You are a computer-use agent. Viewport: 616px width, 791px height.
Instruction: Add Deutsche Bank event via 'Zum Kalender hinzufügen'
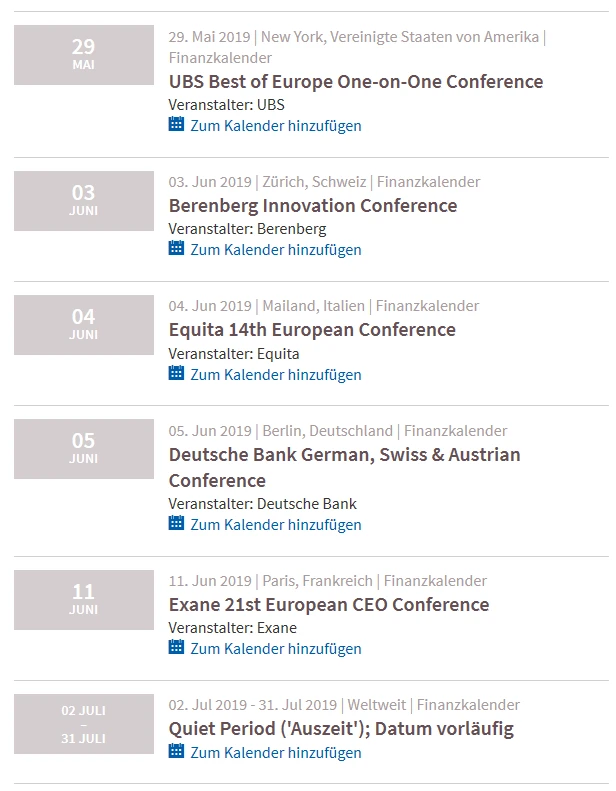(275, 525)
